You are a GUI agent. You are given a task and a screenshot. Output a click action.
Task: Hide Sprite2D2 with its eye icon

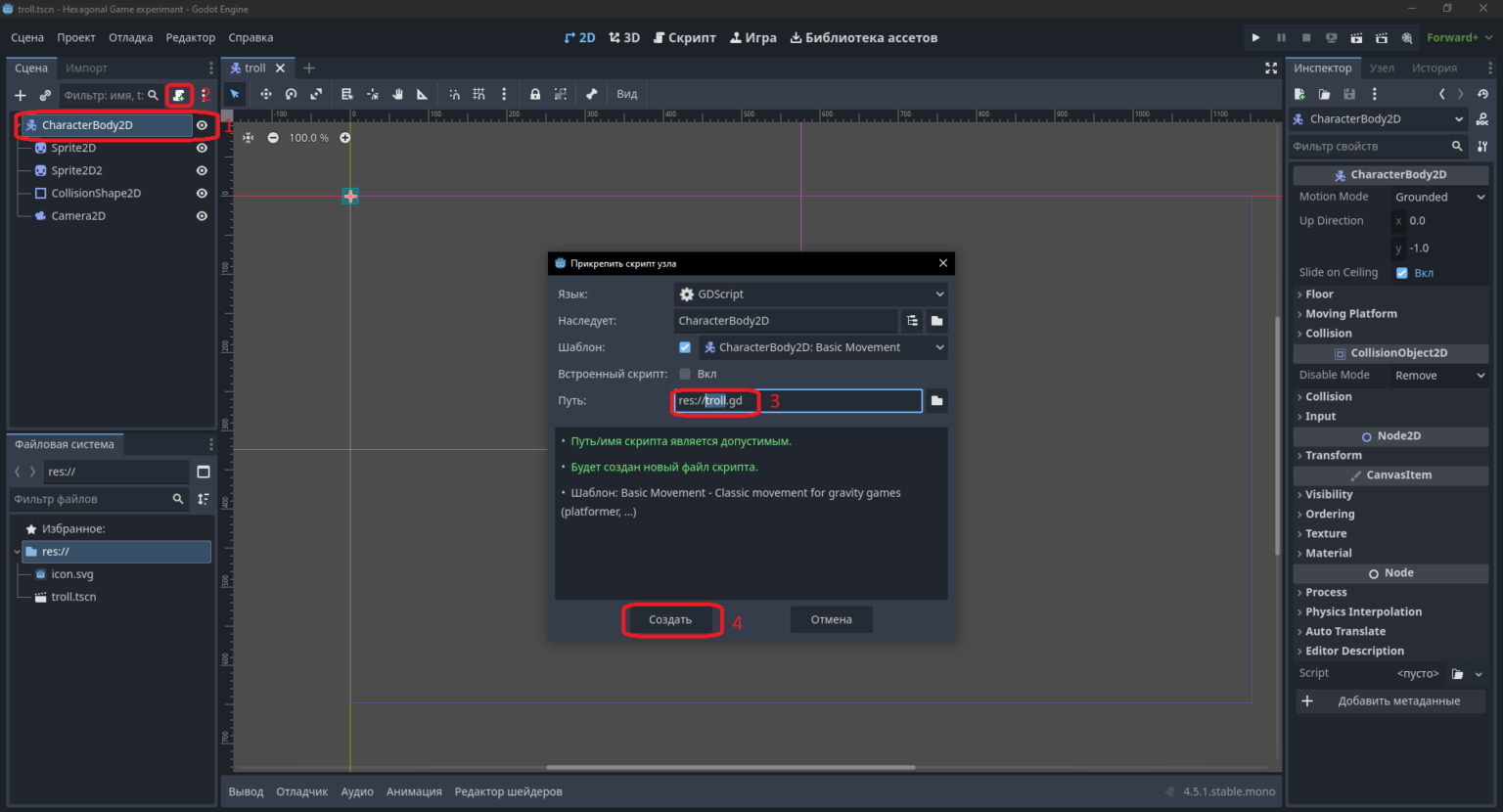point(202,170)
